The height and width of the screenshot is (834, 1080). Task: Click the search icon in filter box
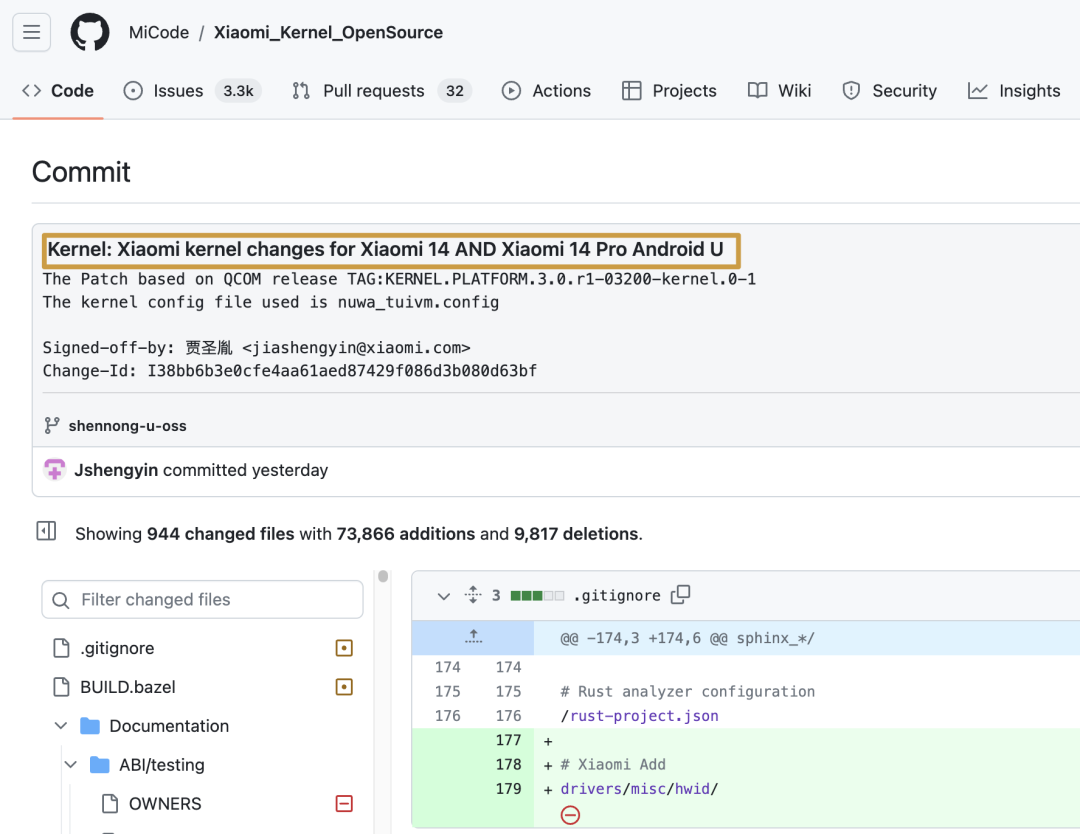(x=61, y=601)
